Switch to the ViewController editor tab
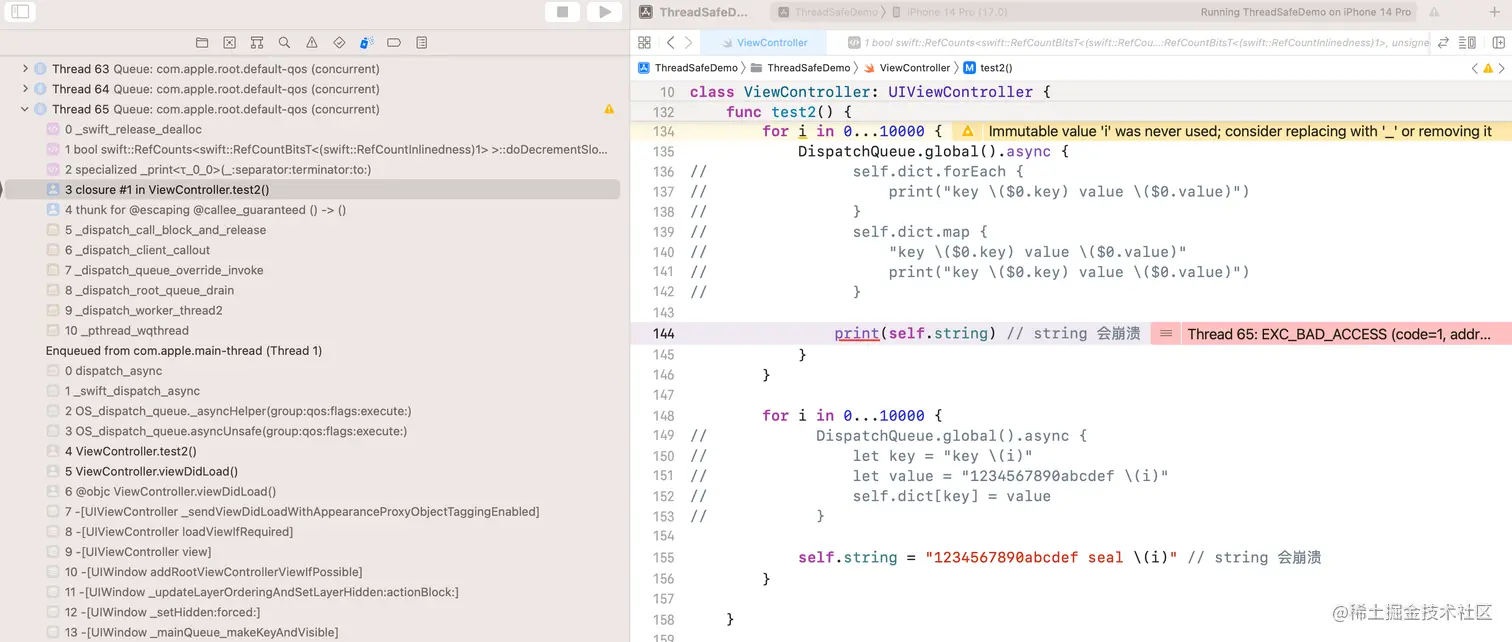Image resolution: width=1512 pixels, height=642 pixels. (x=765, y=43)
